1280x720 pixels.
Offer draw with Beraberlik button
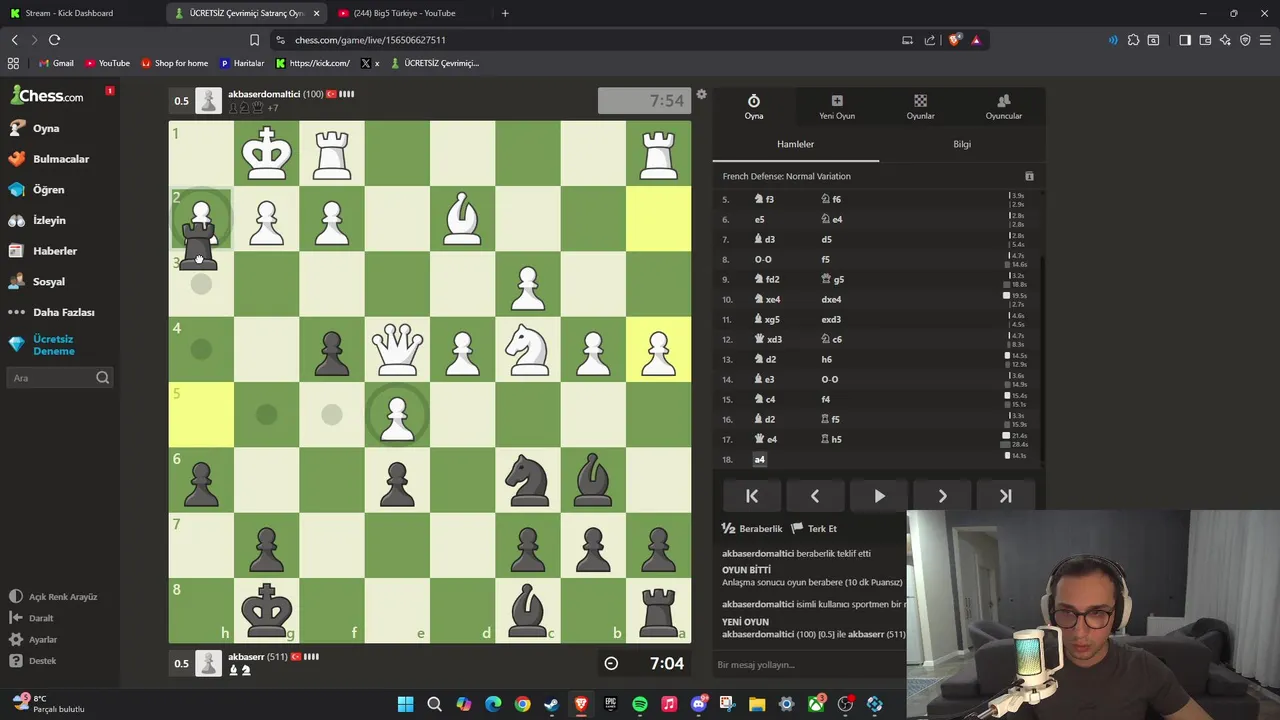(x=752, y=528)
